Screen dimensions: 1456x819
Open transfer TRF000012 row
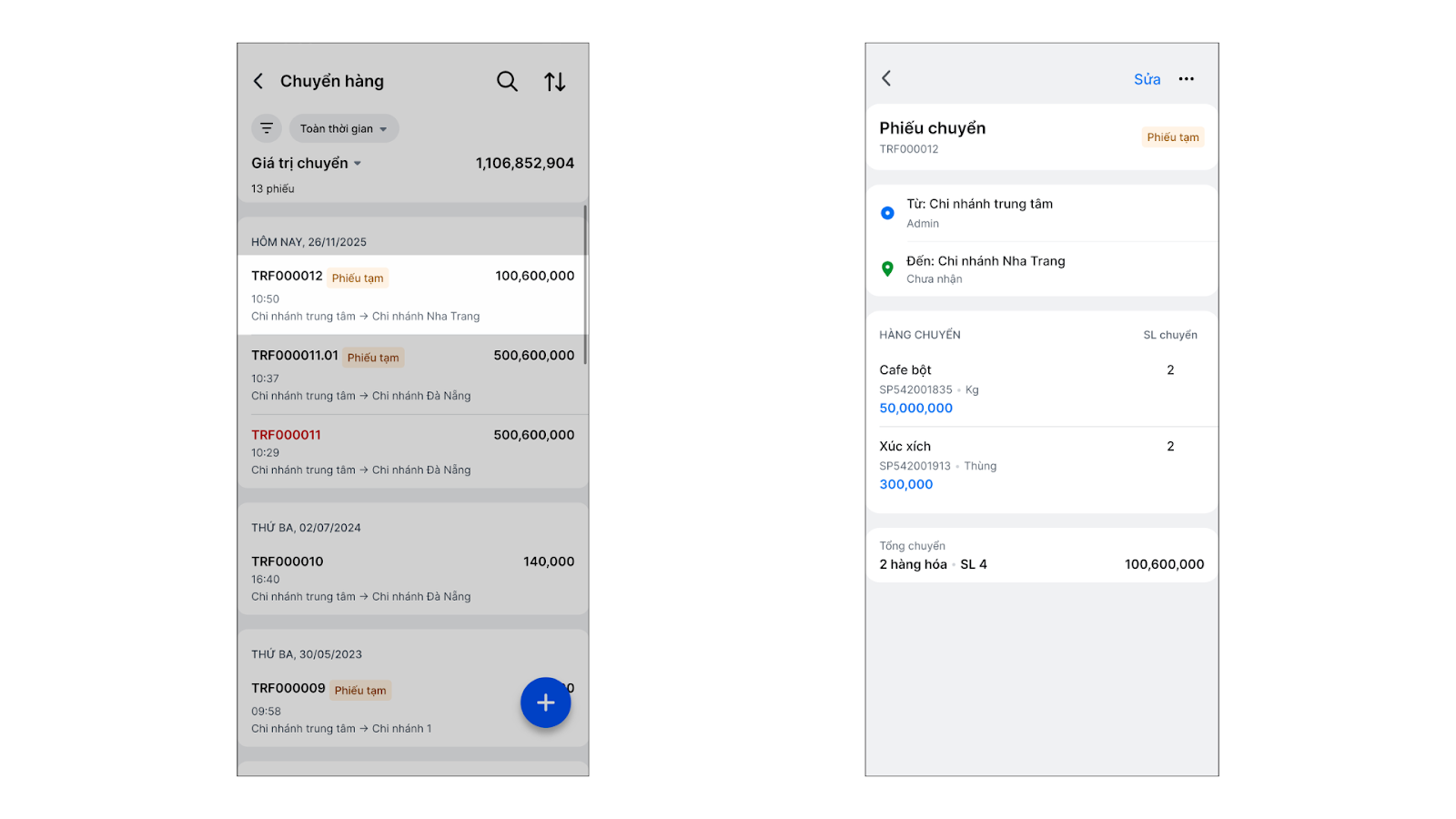(x=412, y=295)
